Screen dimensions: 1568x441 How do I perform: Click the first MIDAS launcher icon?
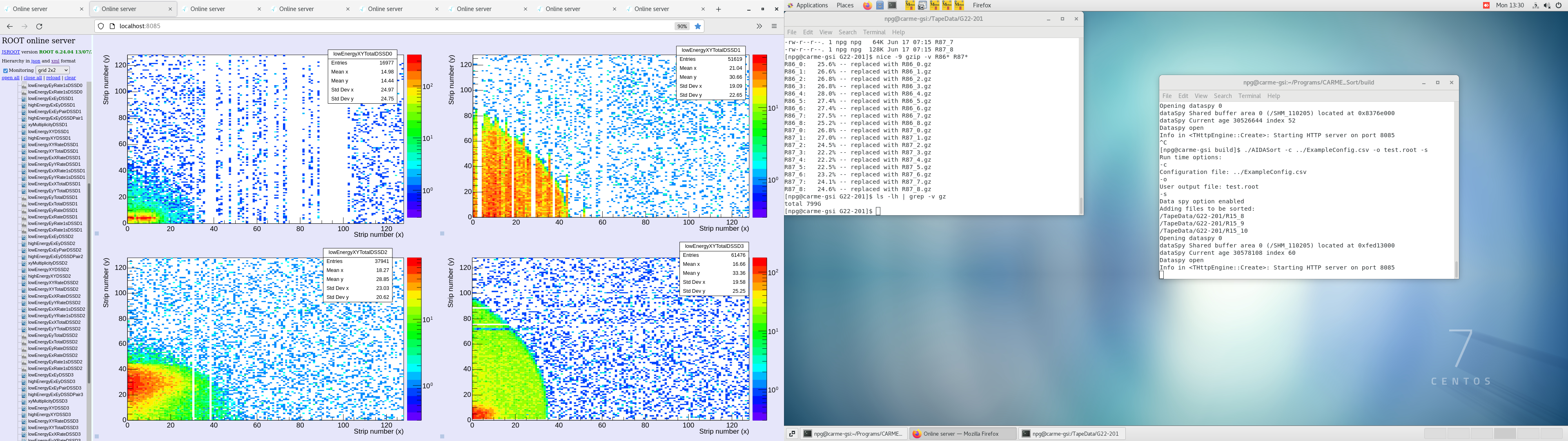(910, 5)
